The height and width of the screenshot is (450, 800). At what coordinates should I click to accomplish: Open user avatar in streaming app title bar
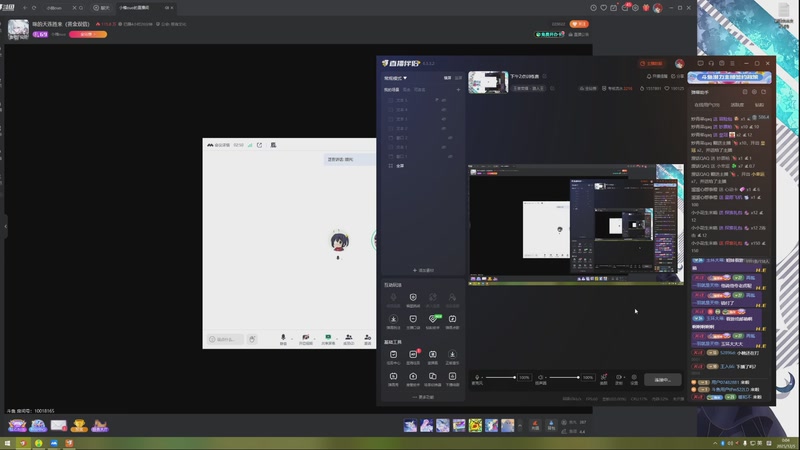pyautogui.click(x=680, y=64)
